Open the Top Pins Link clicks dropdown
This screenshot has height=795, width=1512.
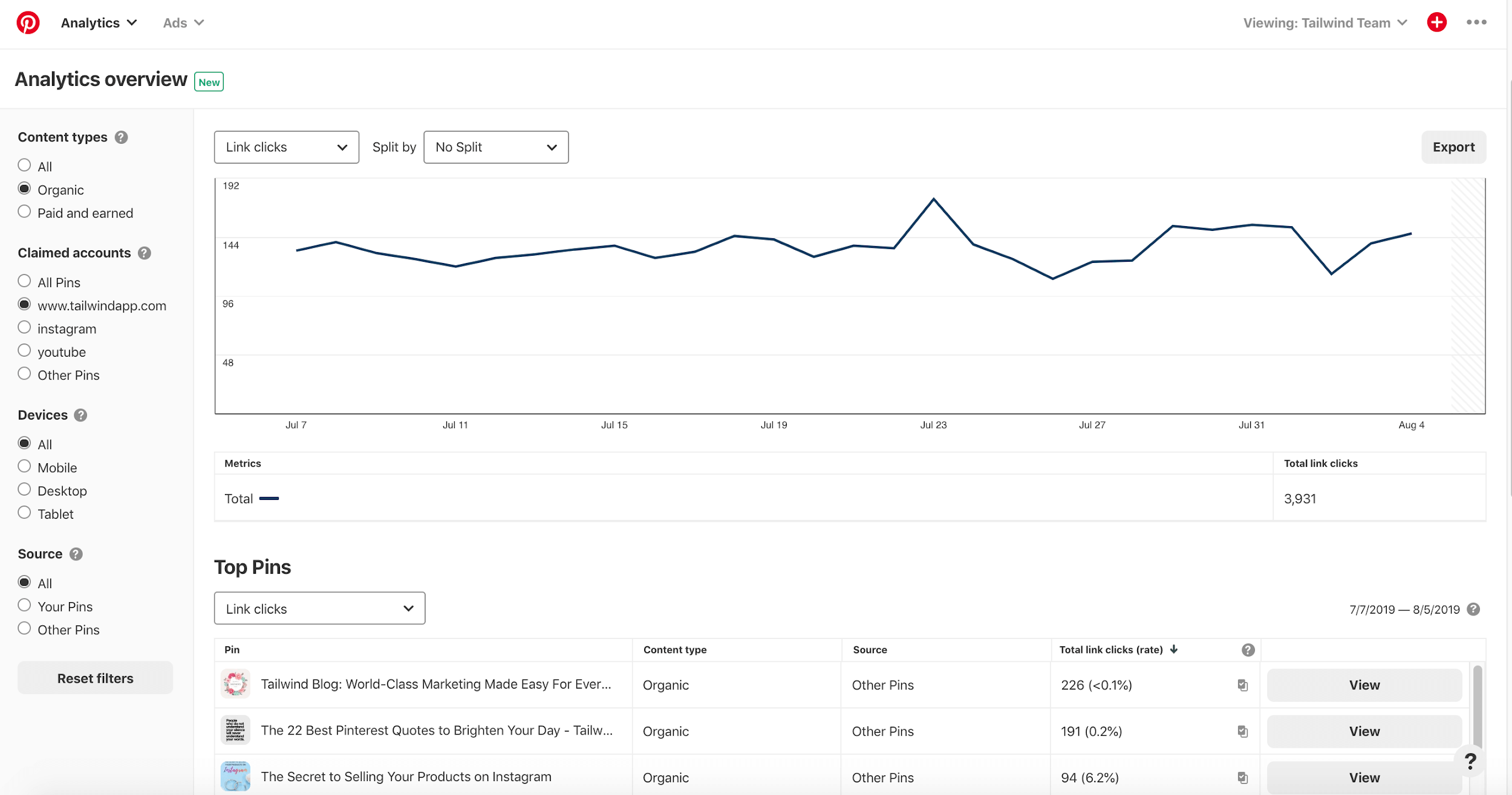click(319, 609)
